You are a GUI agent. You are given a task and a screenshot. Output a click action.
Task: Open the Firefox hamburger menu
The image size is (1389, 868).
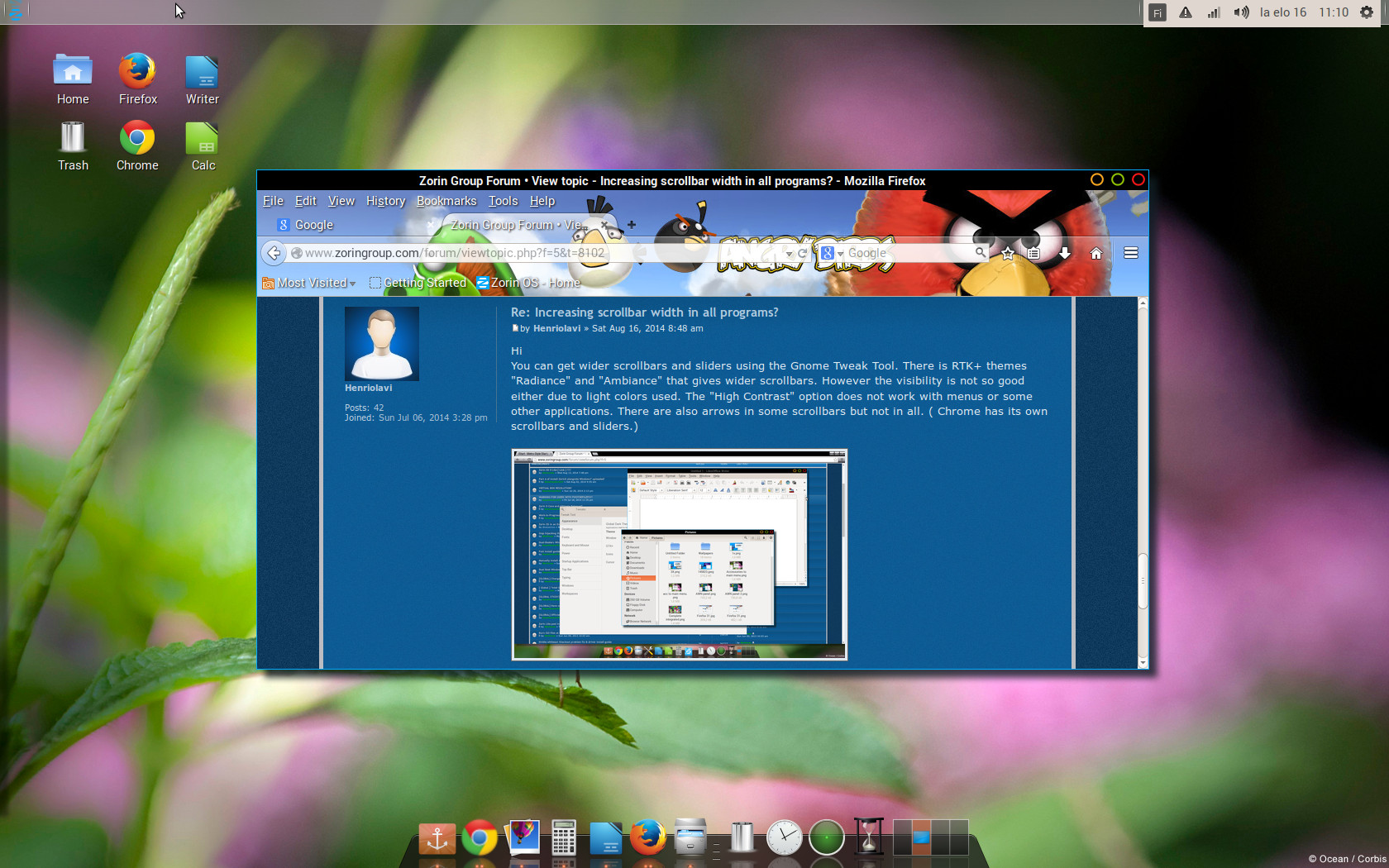point(1131,253)
